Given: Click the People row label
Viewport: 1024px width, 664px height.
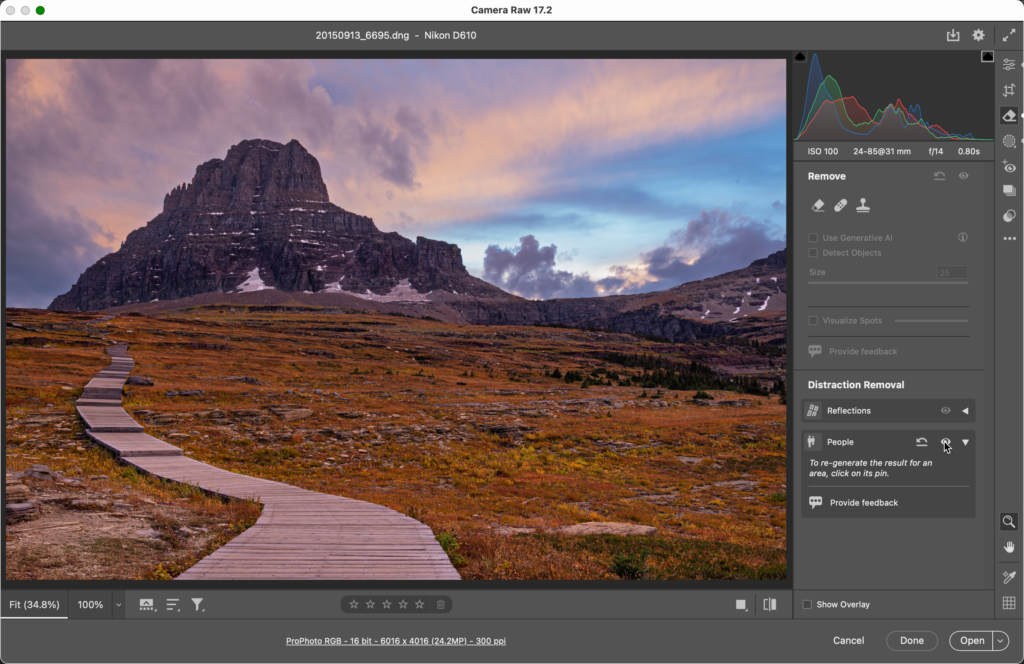Looking at the screenshot, I should pos(840,442).
